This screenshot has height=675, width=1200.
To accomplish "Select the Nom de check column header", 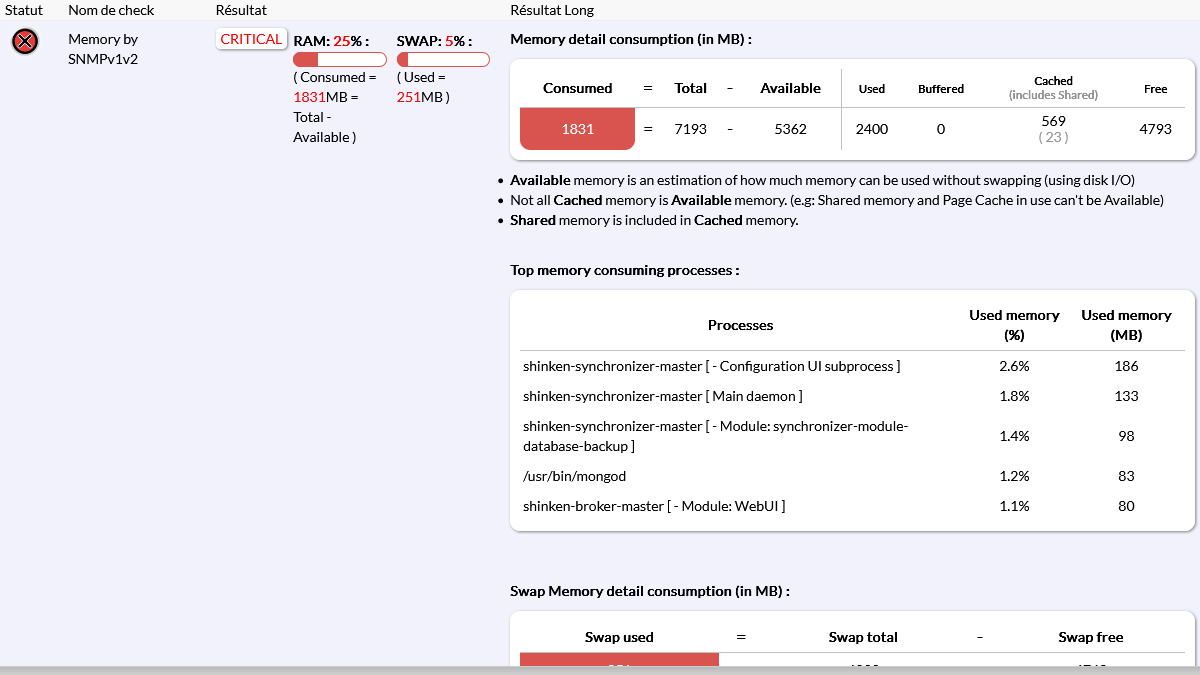I will coord(111,10).
